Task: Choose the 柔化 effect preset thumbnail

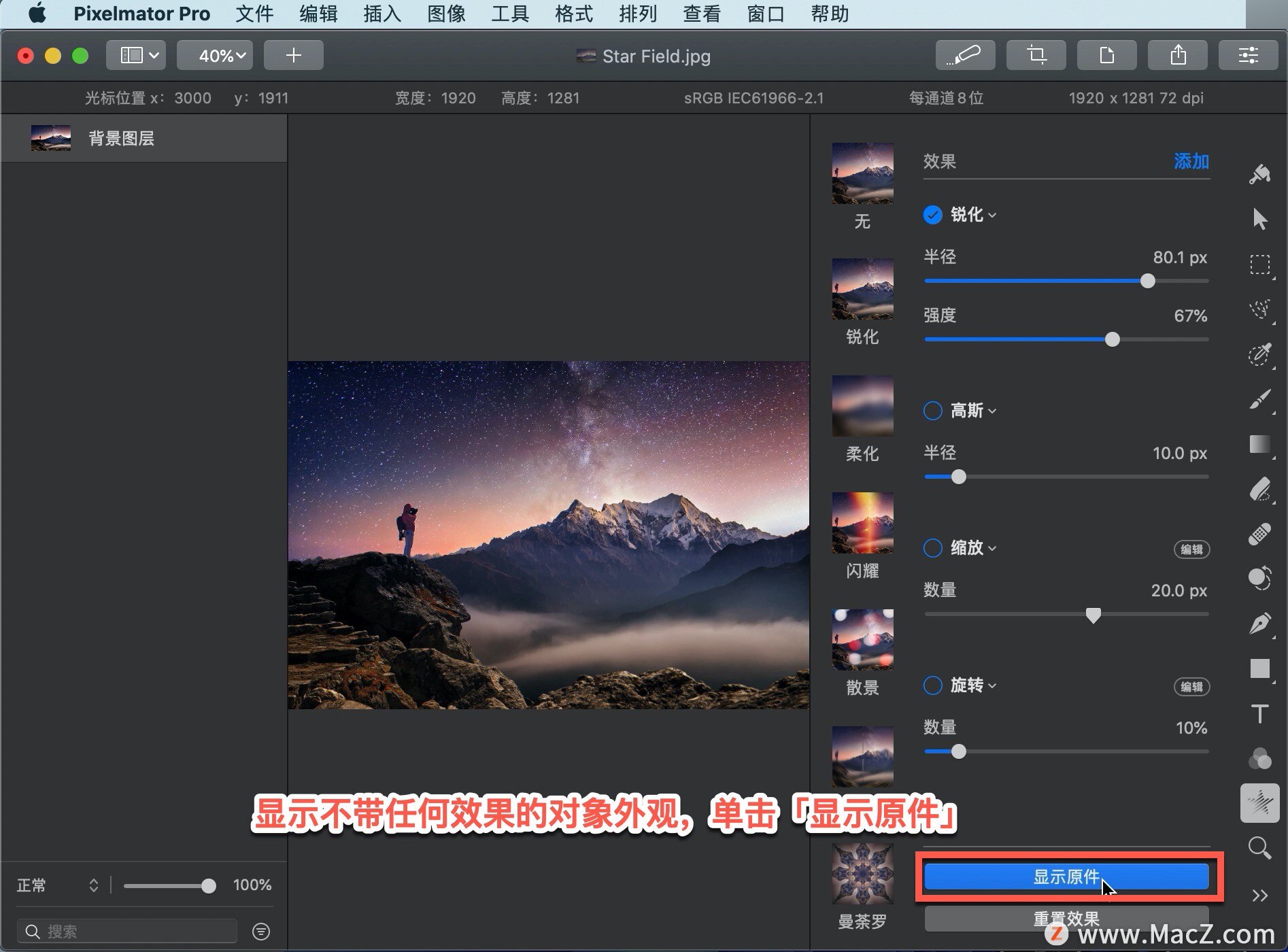Action: point(862,407)
